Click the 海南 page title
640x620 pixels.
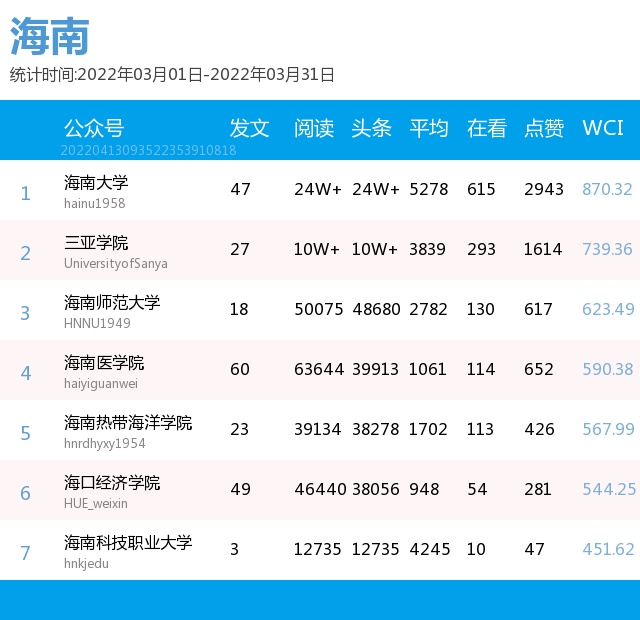50,37
